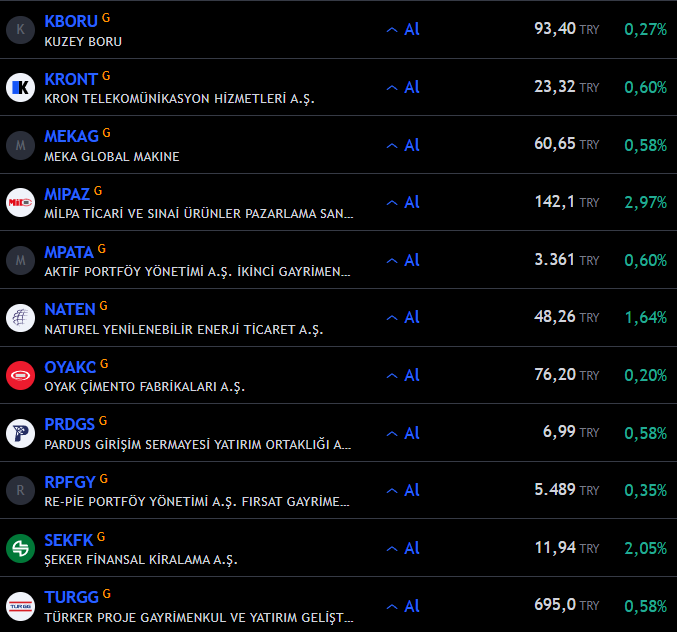Click the Al rating for OYAKC
Image resolution: width=677 pixels, height=632 pixels.
403,375
